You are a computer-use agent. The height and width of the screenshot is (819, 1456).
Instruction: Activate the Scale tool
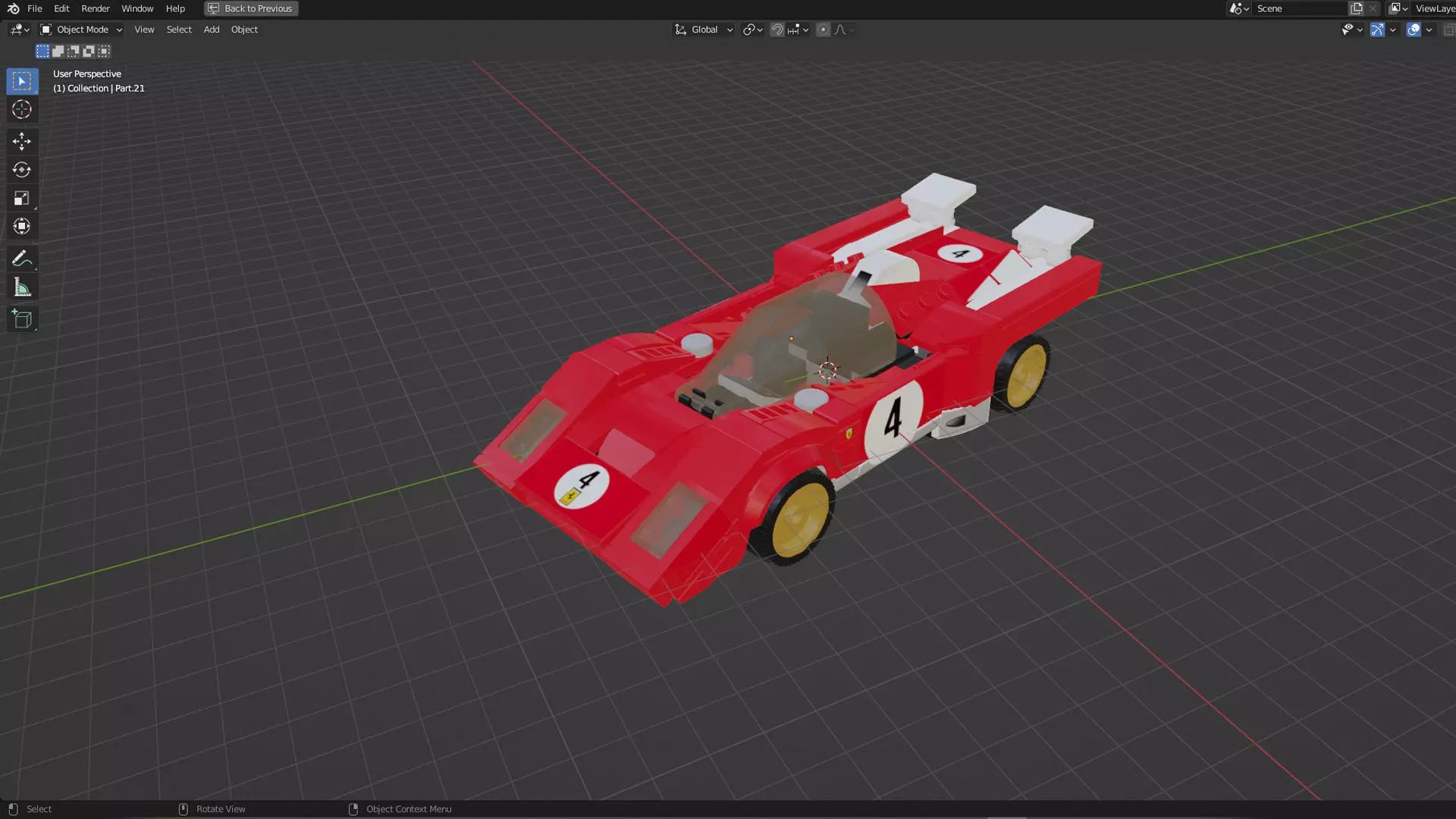pos(22,198)
